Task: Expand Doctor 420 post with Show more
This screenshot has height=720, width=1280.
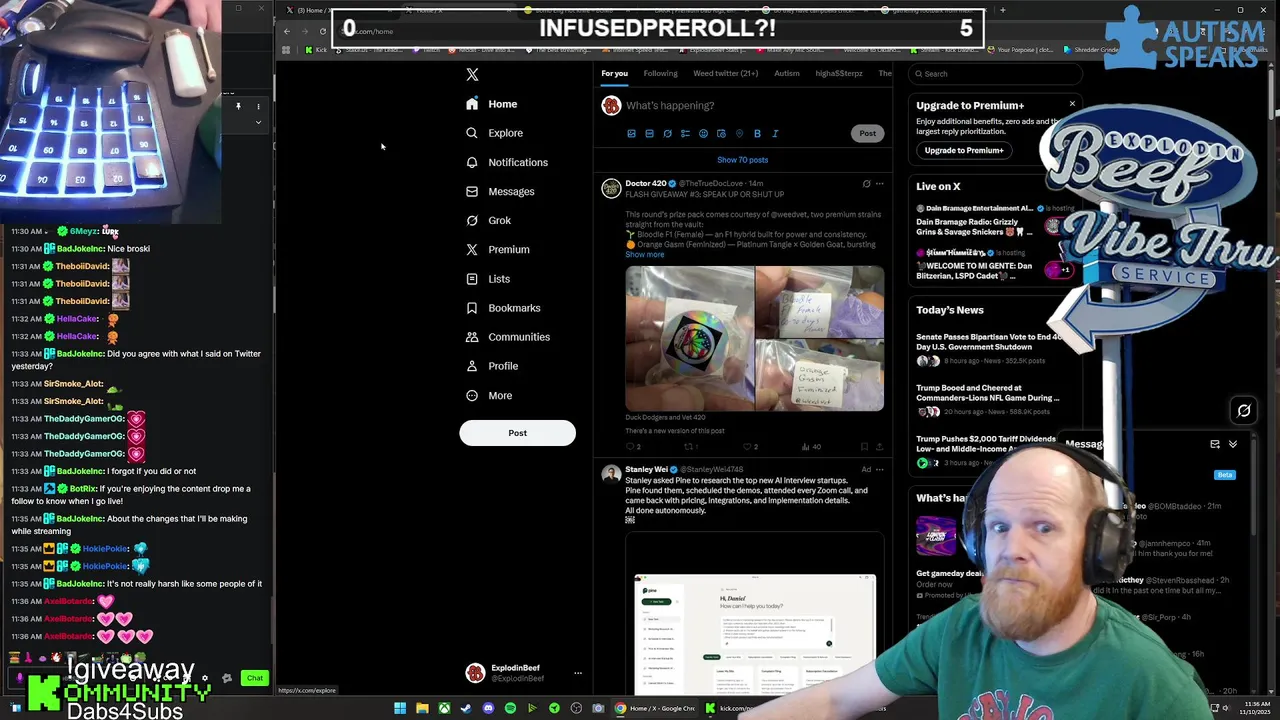Action: (x=644, y=254)
